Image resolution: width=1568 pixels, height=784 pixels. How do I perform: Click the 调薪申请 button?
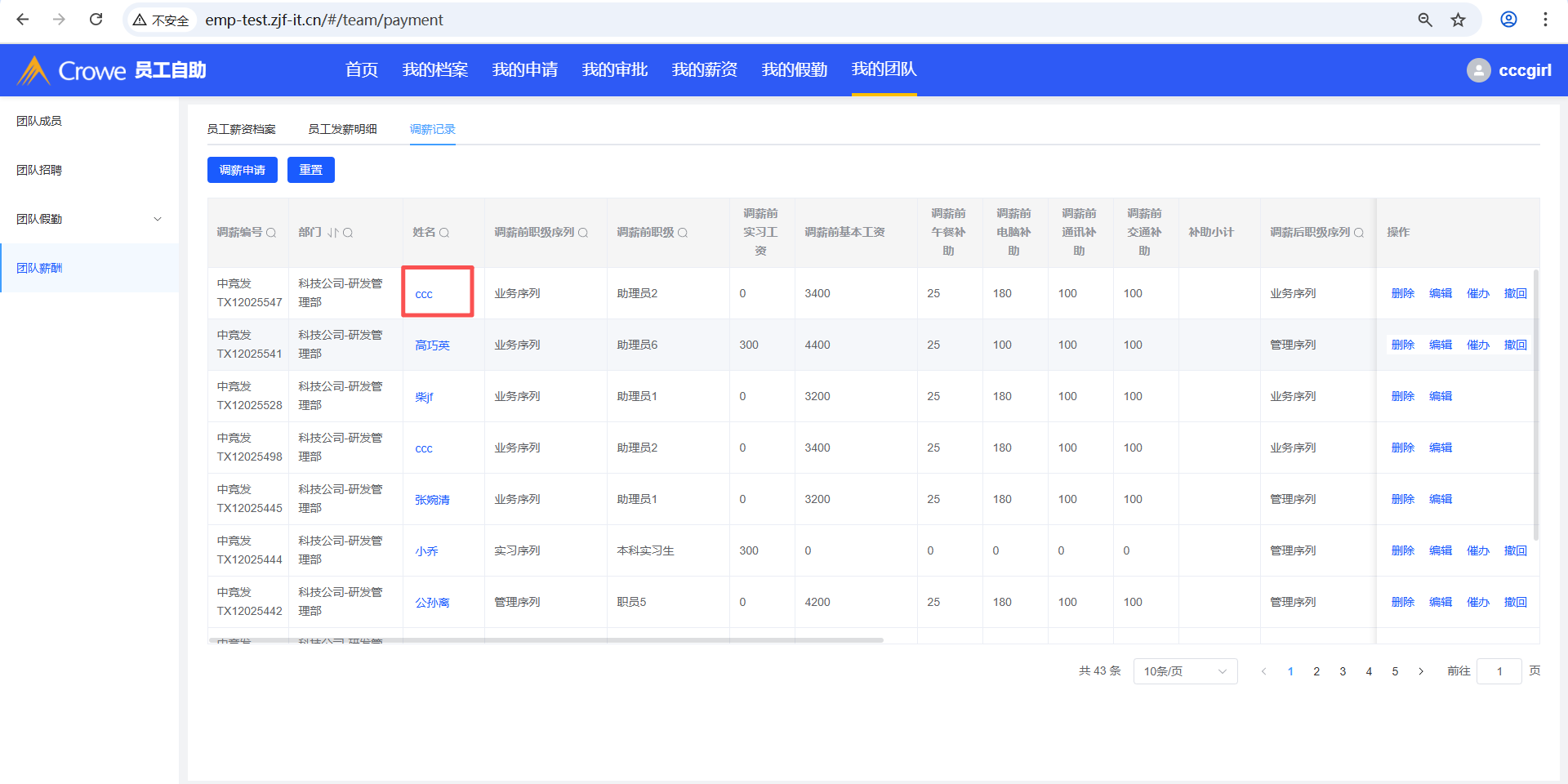tap(243, 170)
